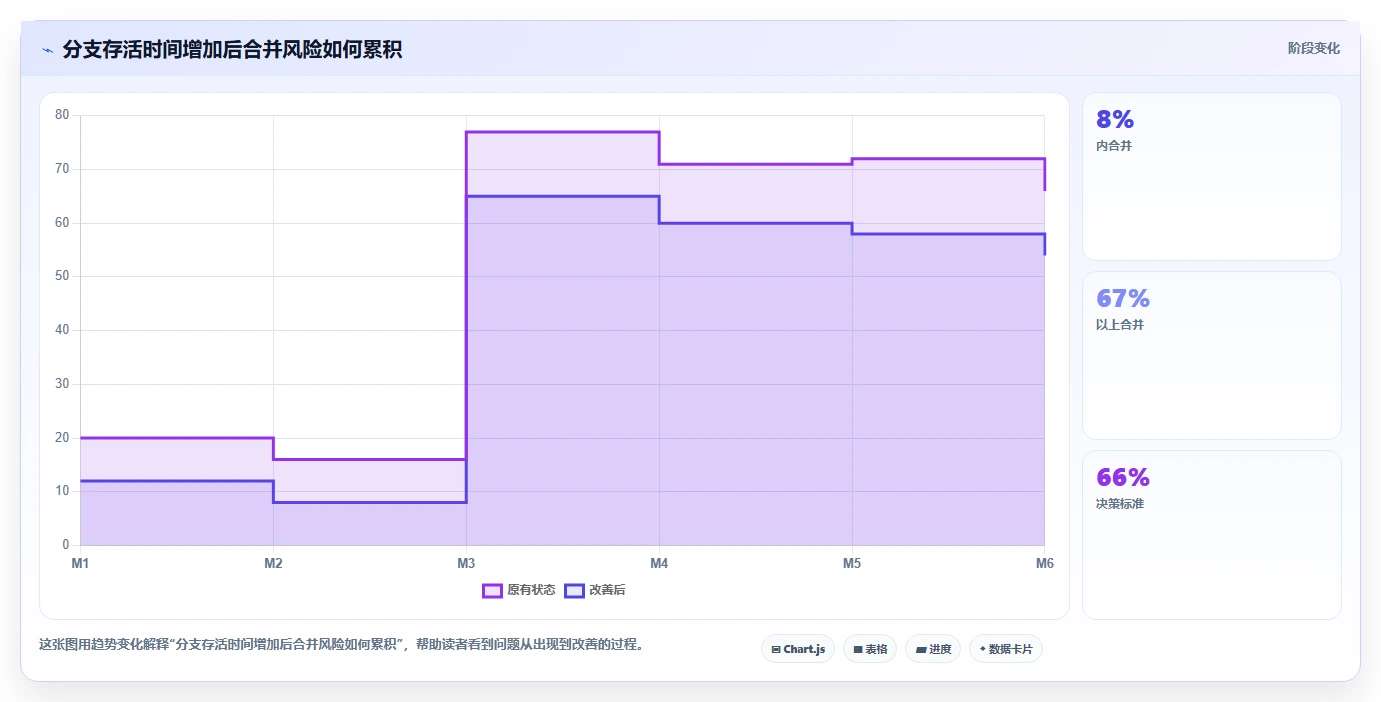Click the 改善后 legend label
The height and width of the screenshot is (702, 1381).
click(607, 590)
